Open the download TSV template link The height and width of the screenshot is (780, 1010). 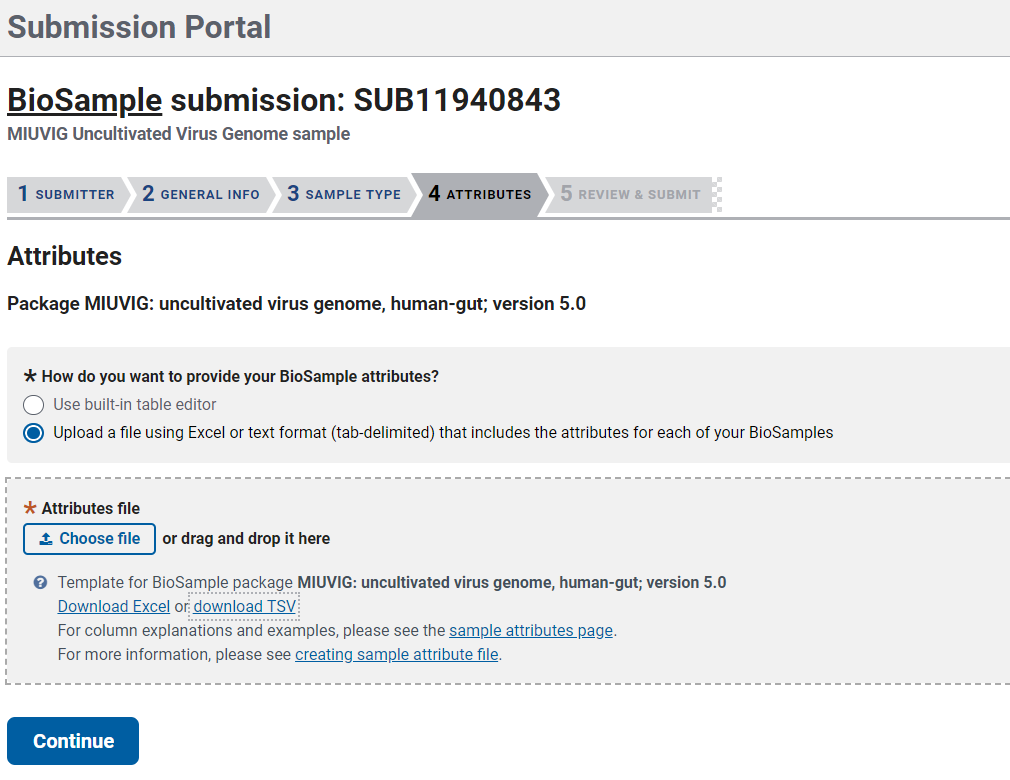click(x=243, y=606)
